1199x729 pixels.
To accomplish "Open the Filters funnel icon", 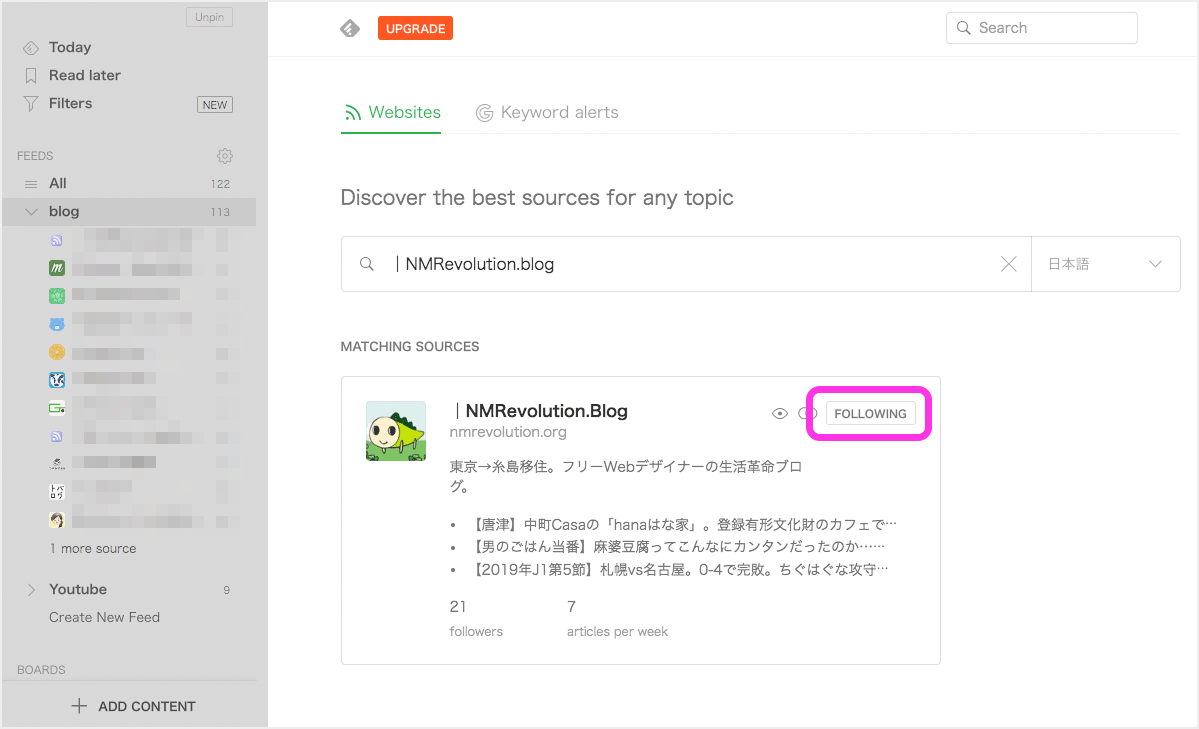I will pos(31,103).
